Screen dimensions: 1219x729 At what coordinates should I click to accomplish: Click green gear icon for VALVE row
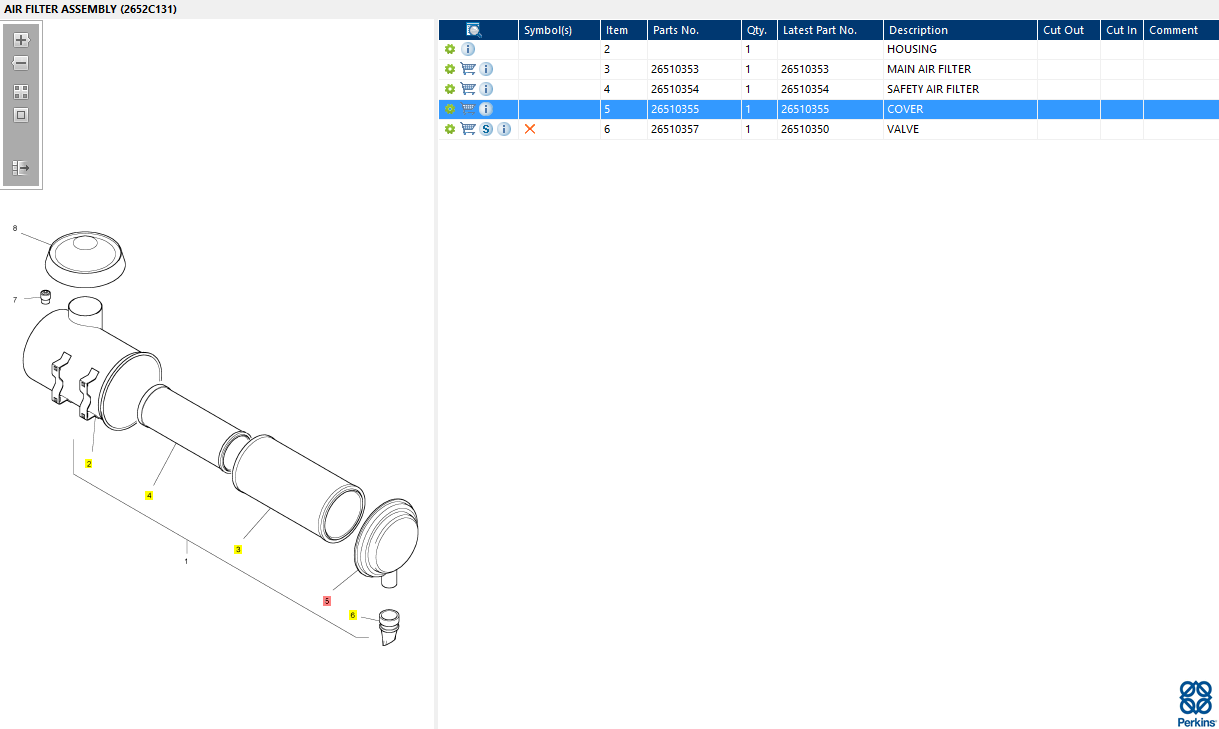tap(450, 129)
